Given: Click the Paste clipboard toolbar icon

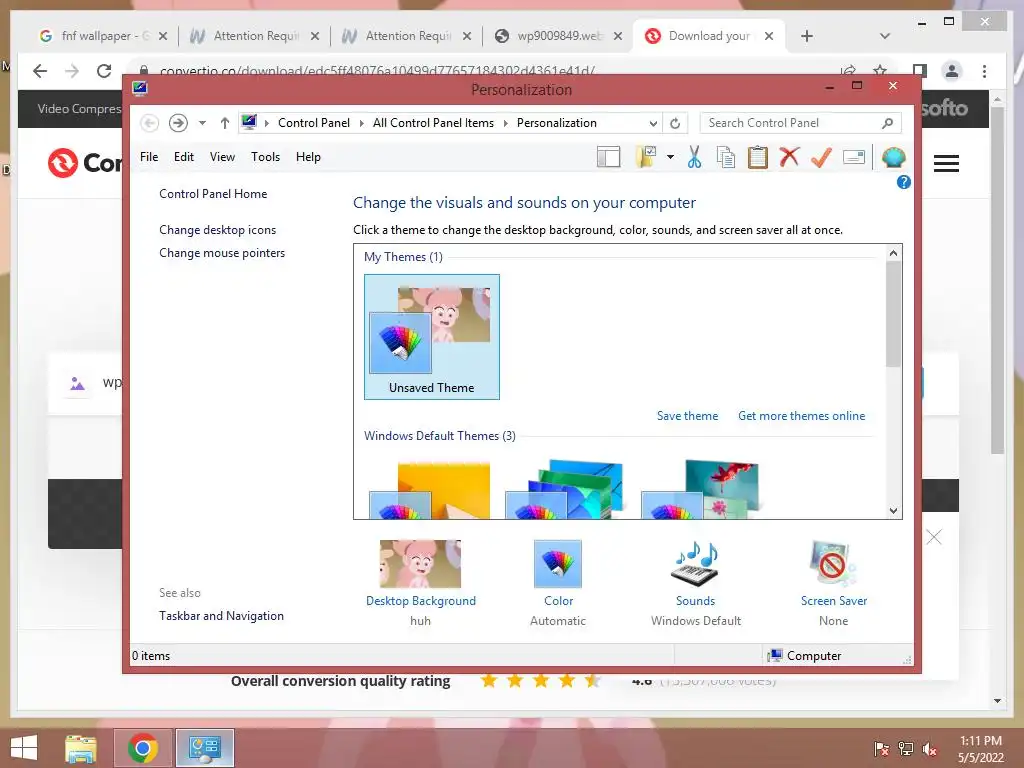Looking at the screenshot, I should click(x=758, y=157).
